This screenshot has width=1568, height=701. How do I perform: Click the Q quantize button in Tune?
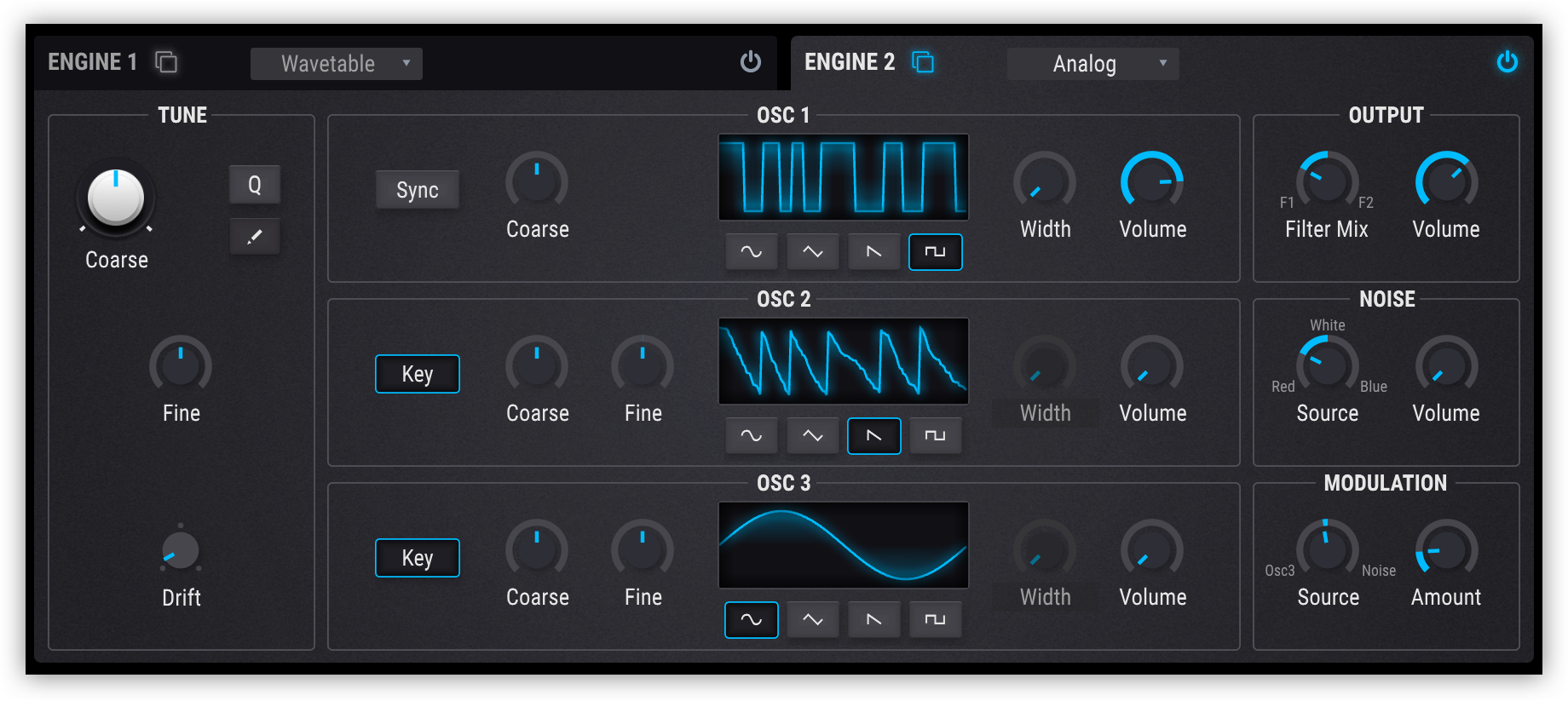(255, 185)
